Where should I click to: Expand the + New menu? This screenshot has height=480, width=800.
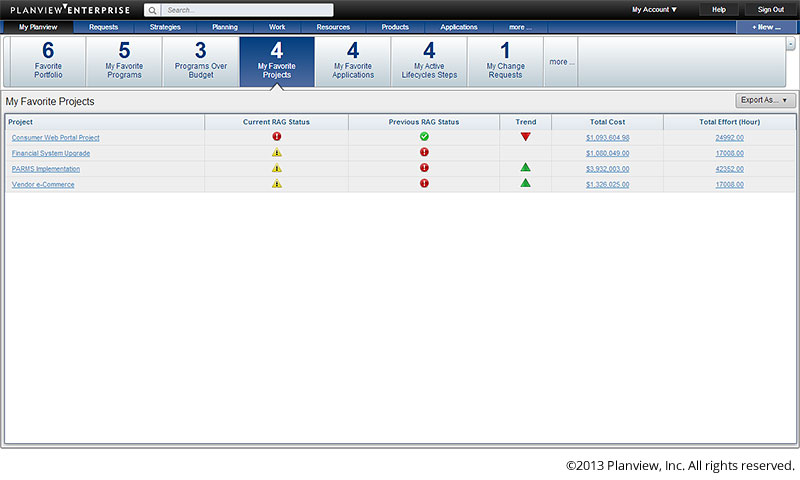coord(766,27)
